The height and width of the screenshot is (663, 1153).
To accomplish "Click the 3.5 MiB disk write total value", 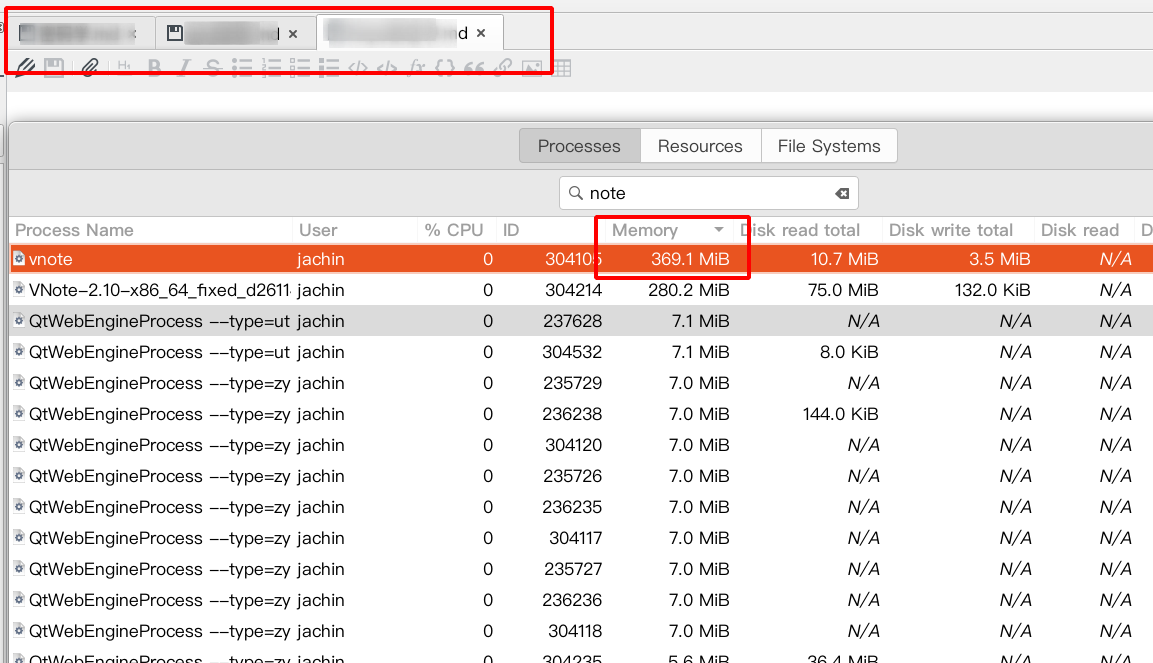I will click(999, 259).
